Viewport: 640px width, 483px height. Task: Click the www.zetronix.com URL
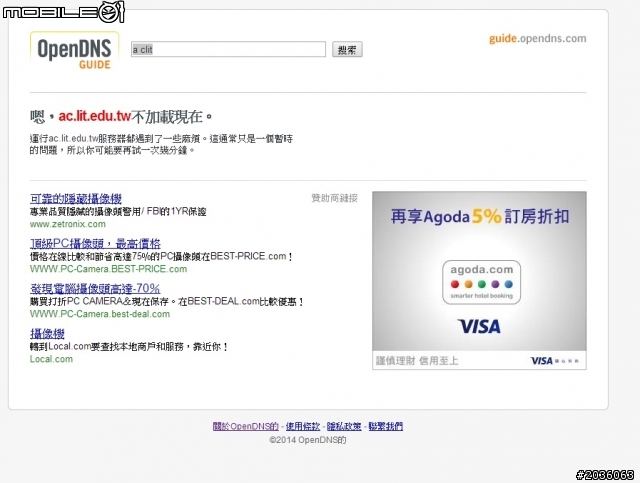(68, 224)
